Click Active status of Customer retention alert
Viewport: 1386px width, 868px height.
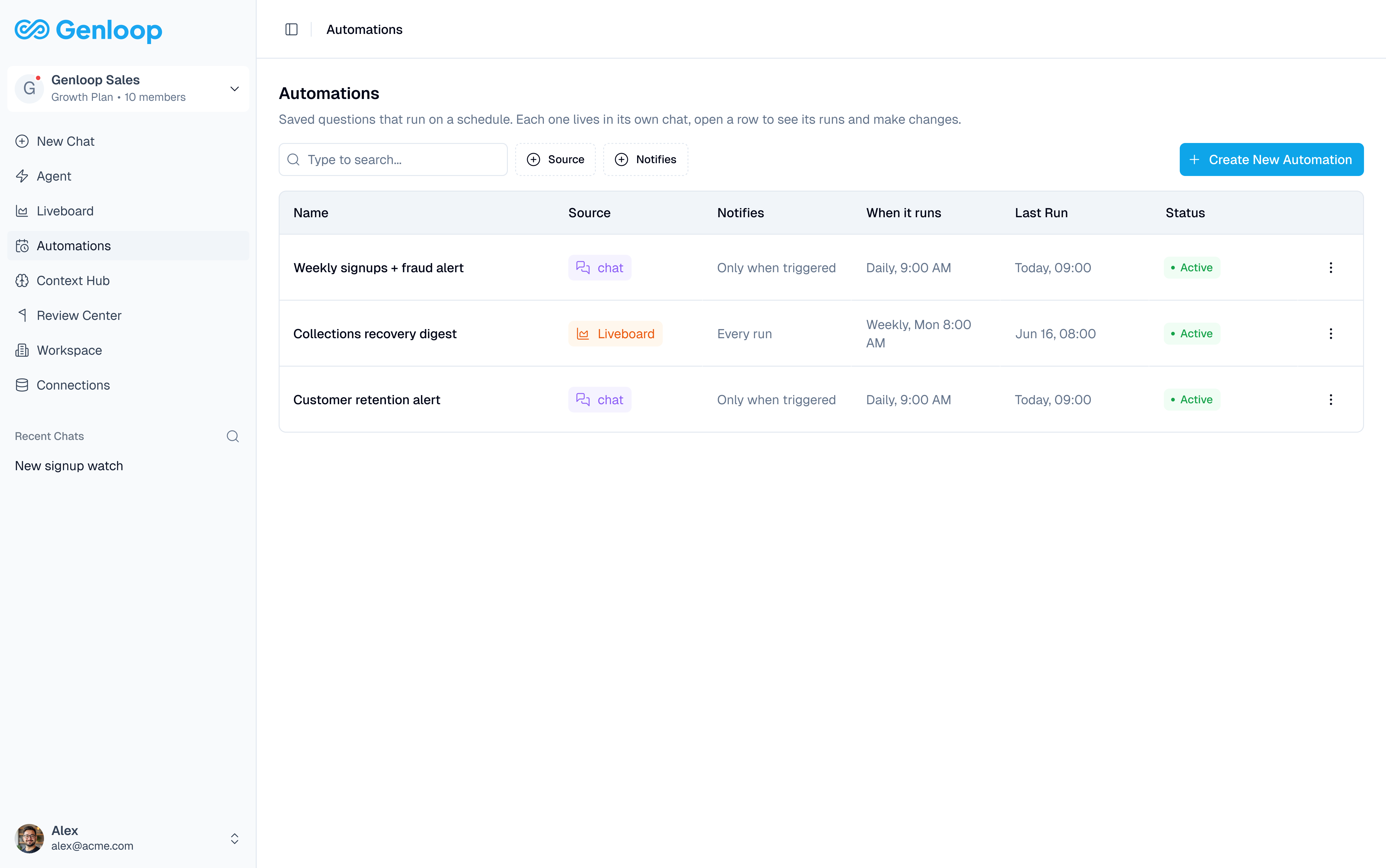[1192, 400]
